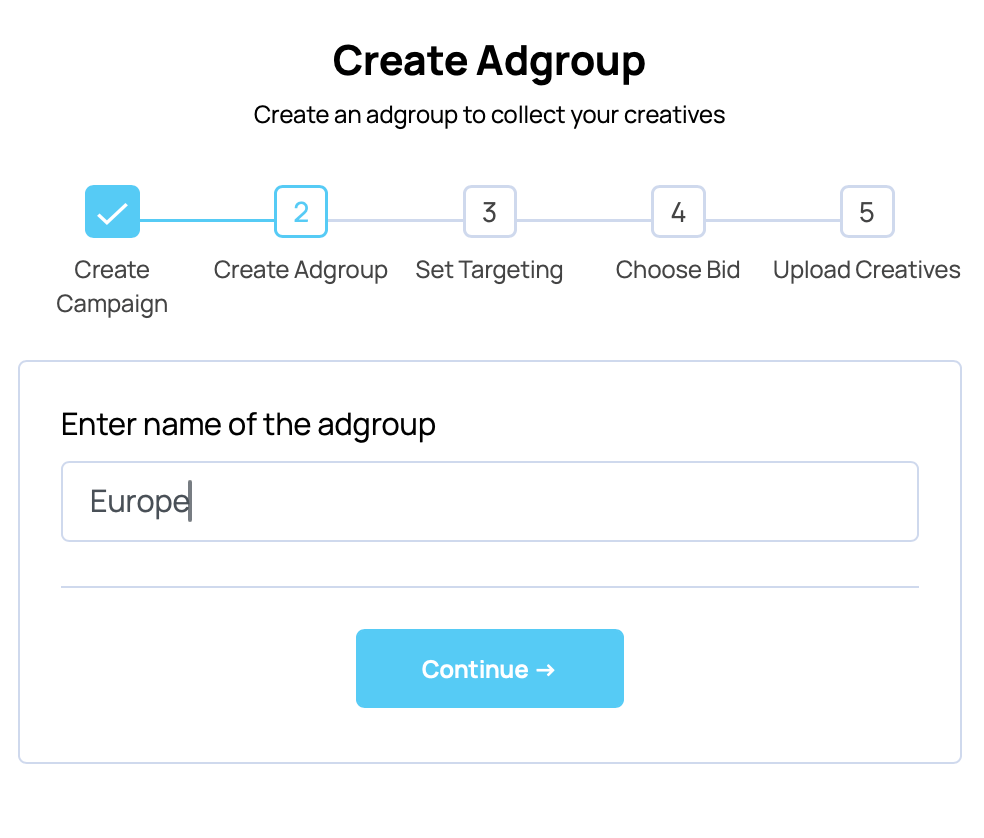
Task: Click the Enter name of the adgroup label
Action: click(248, 424)
